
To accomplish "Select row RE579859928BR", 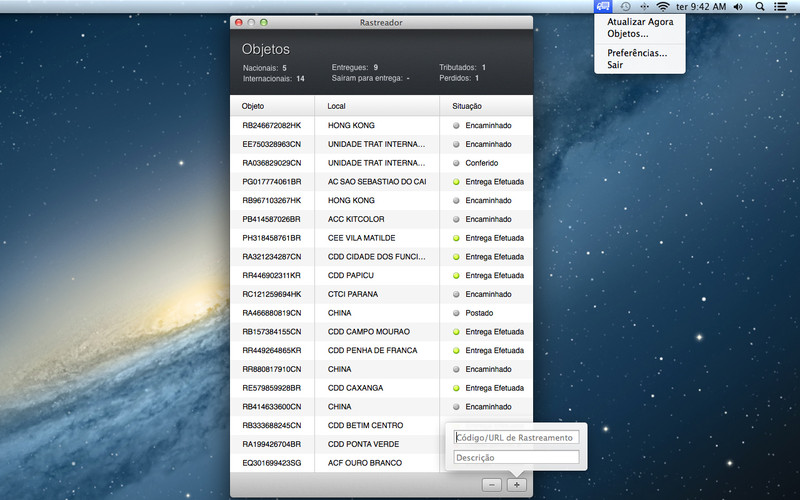I will coord(382,388).
